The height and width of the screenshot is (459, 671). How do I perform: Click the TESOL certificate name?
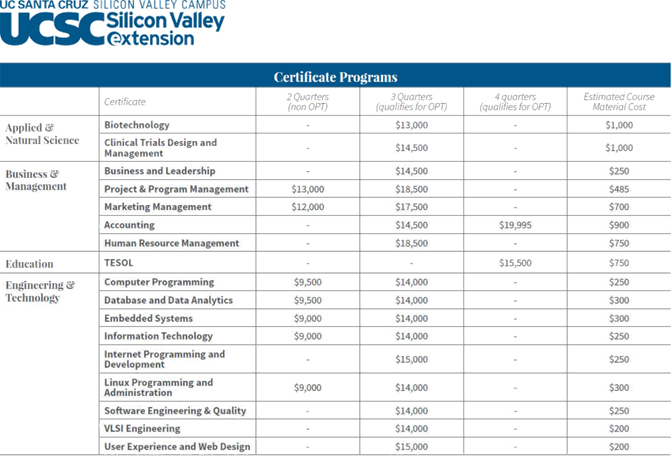[x=119, y=263]
